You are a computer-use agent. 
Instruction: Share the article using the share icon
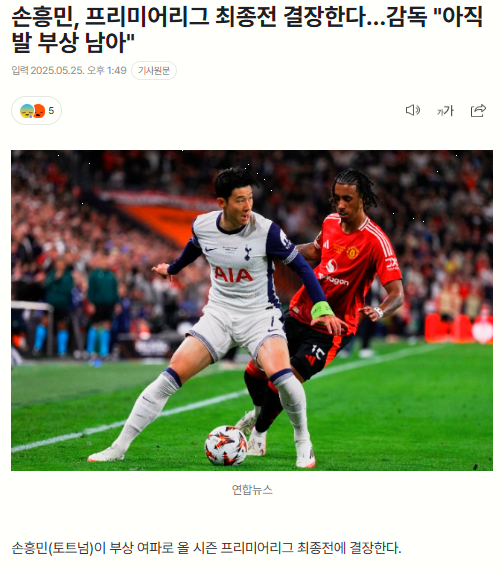point(478,111)
